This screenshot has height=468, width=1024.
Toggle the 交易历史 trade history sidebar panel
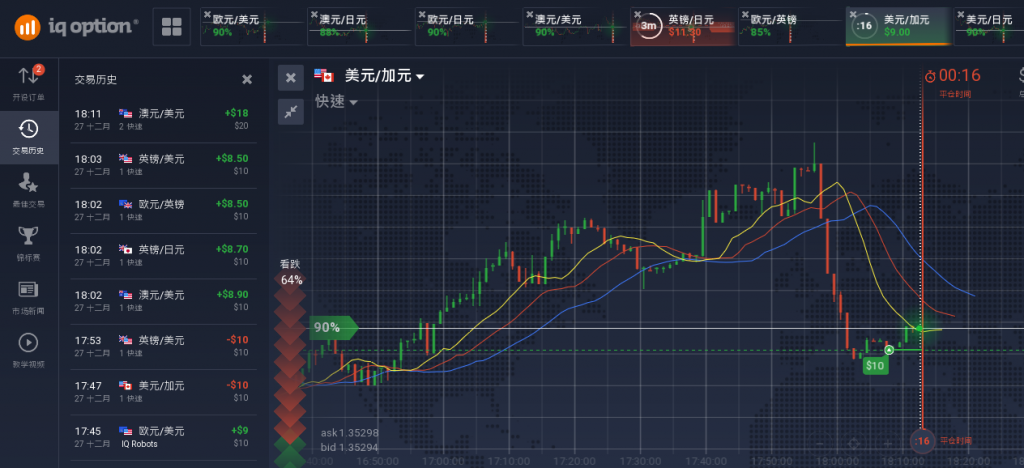(28, 135)
